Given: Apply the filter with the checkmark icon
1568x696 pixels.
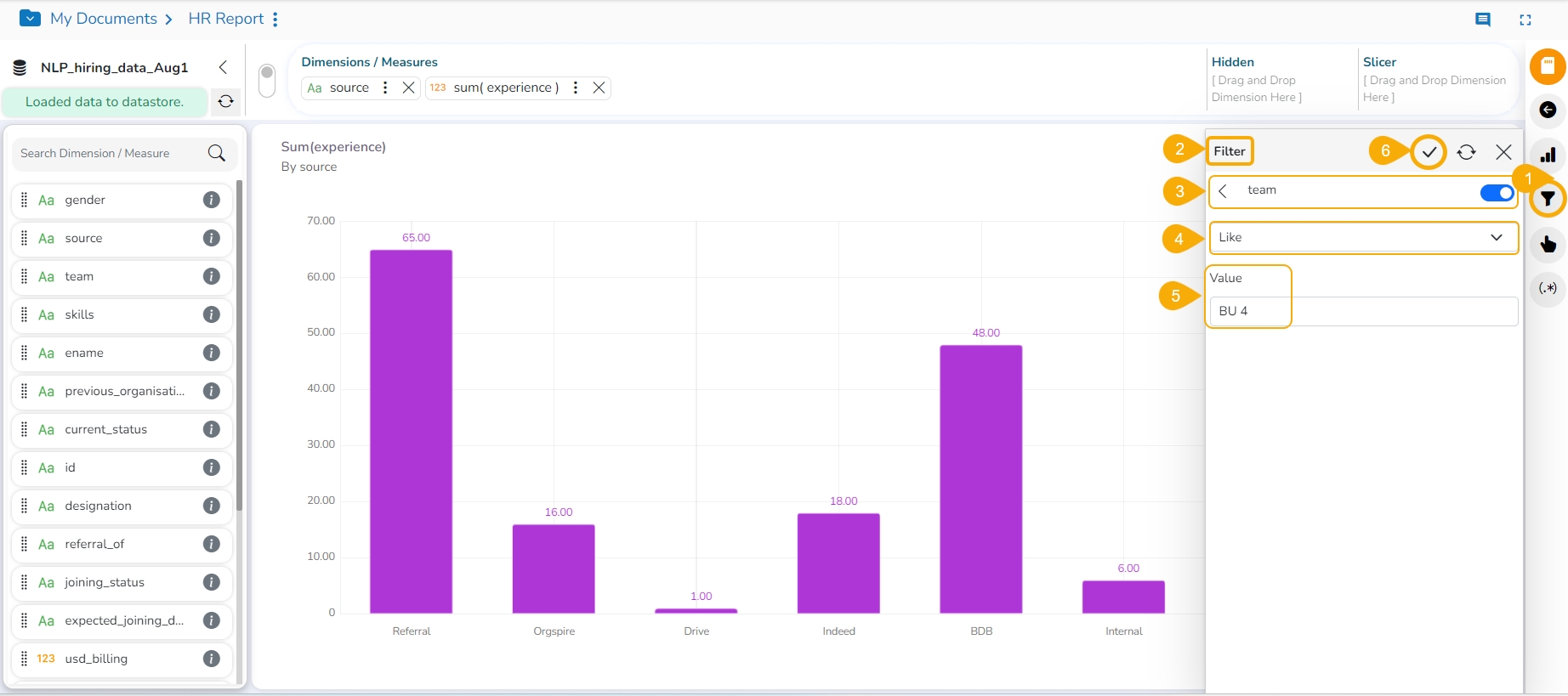Looking at the screenshot, I should point(1429,152).
